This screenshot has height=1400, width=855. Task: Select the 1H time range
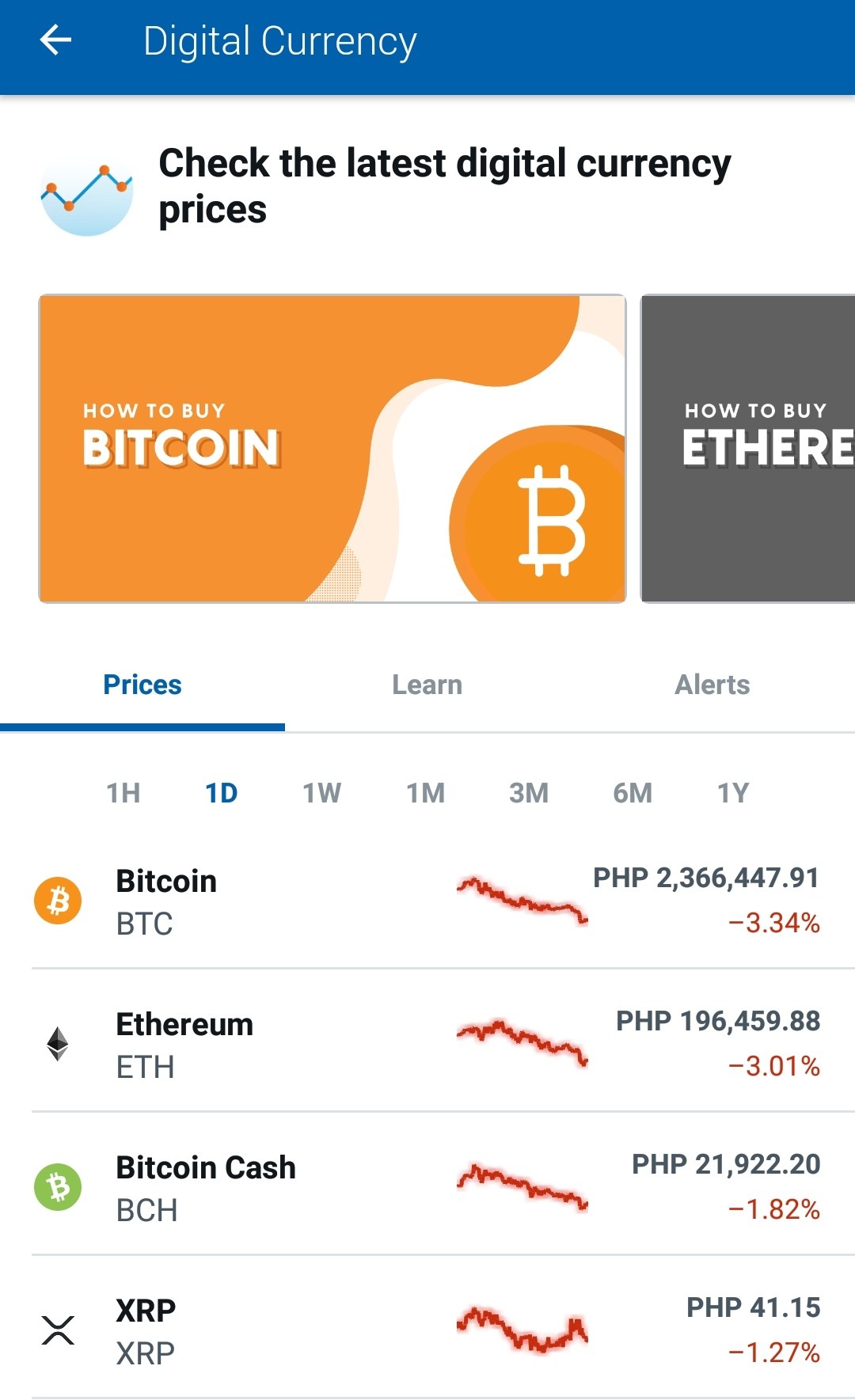click(x=123, y=792)
